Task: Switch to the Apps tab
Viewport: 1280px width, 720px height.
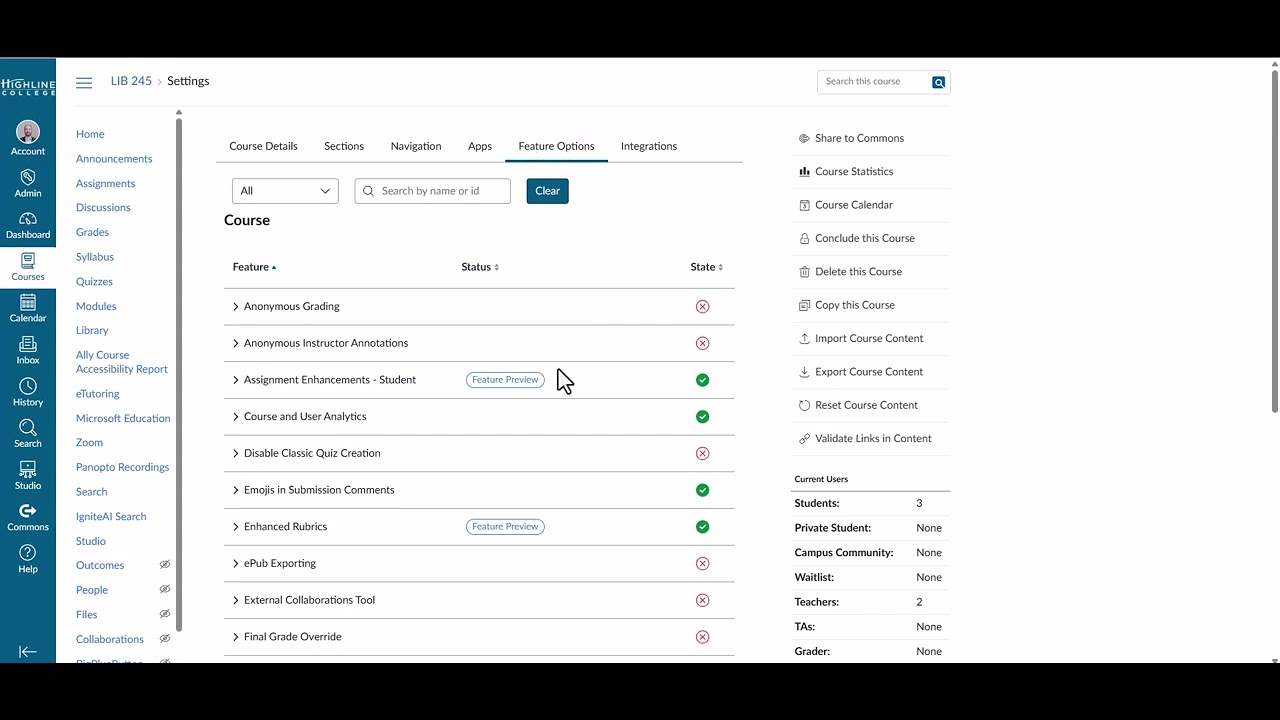Action: point(480,146)
